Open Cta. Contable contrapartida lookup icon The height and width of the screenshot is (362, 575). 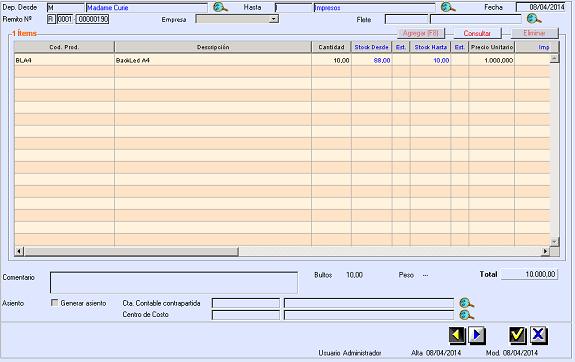(466, 303)
